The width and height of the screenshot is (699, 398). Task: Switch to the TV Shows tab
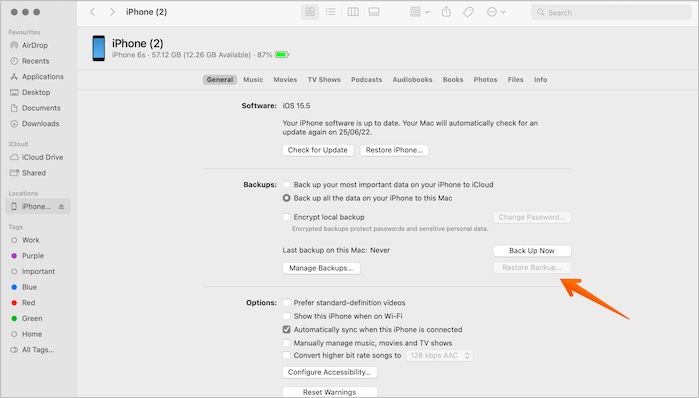[x=324, y=80]
